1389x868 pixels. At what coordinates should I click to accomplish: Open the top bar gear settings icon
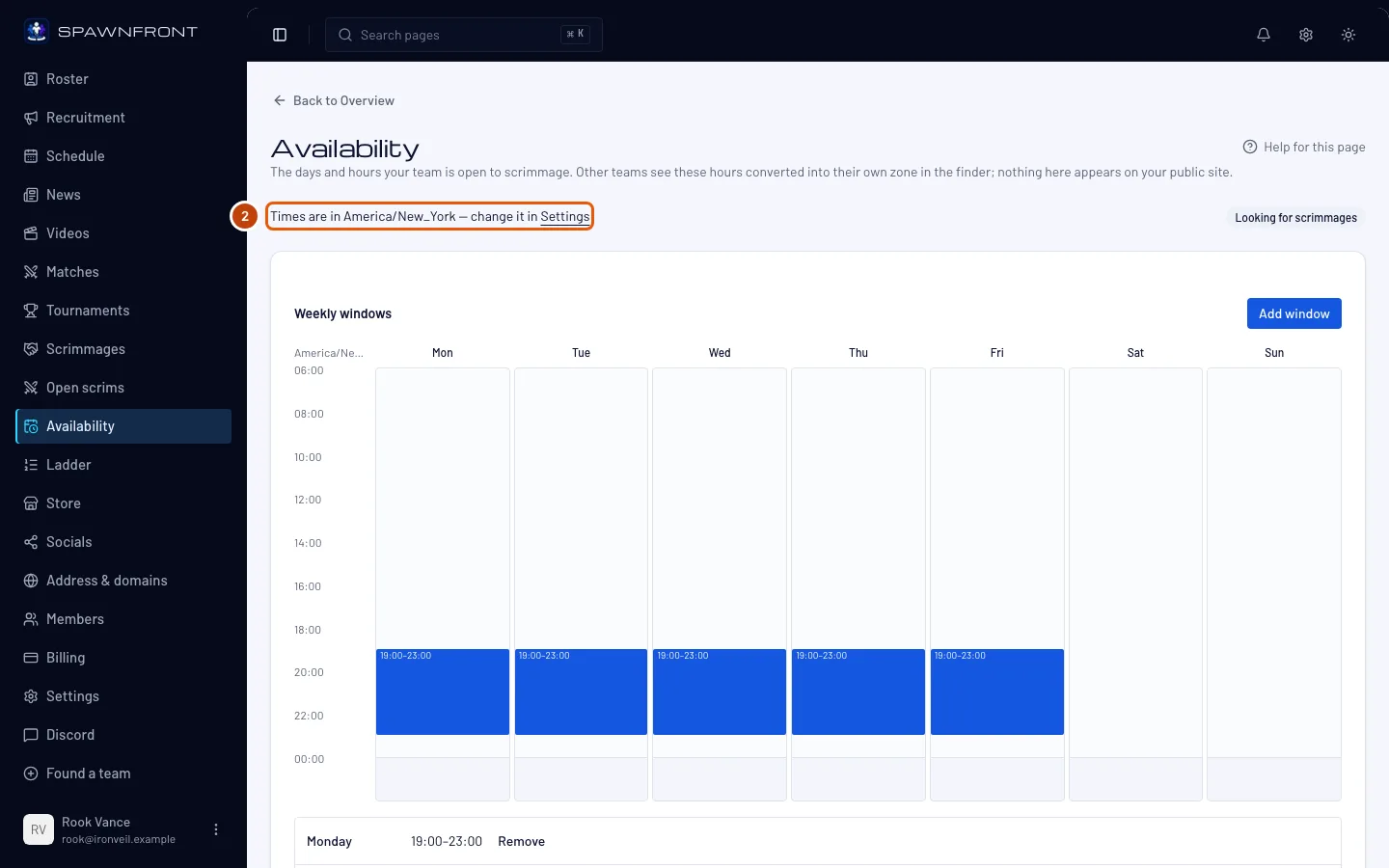pyautogui.click(x=1306, y=35)
